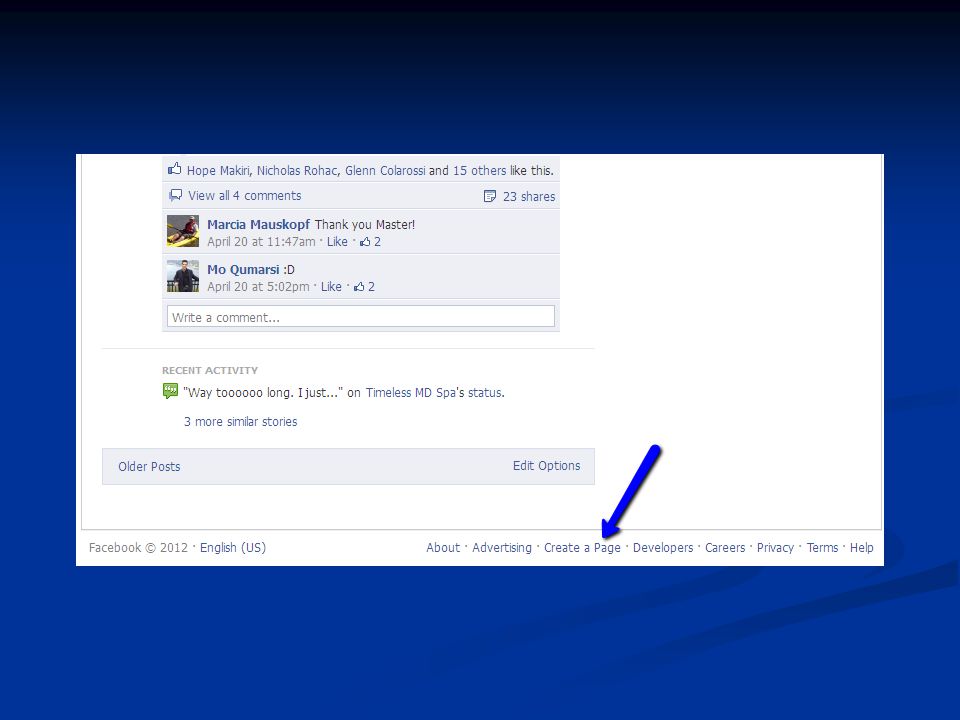Screen dimensions: 960x720
Task: Click timestamp April 20 at 11:47am
Action: tap(261, 242)
